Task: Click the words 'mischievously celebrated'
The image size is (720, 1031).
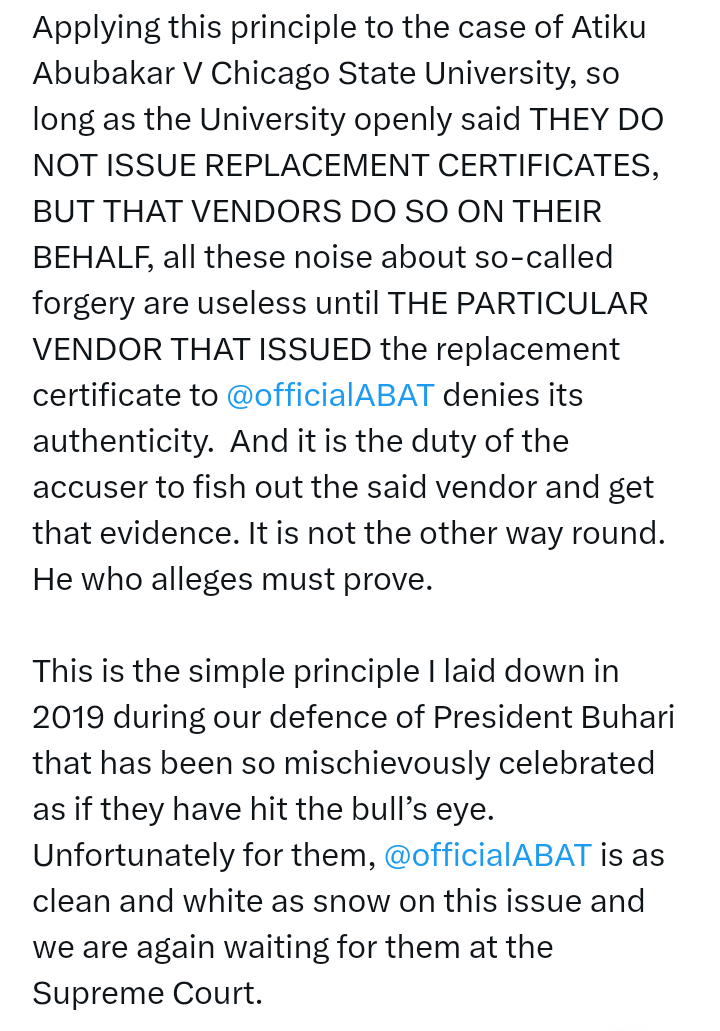Action: point(468,763)
